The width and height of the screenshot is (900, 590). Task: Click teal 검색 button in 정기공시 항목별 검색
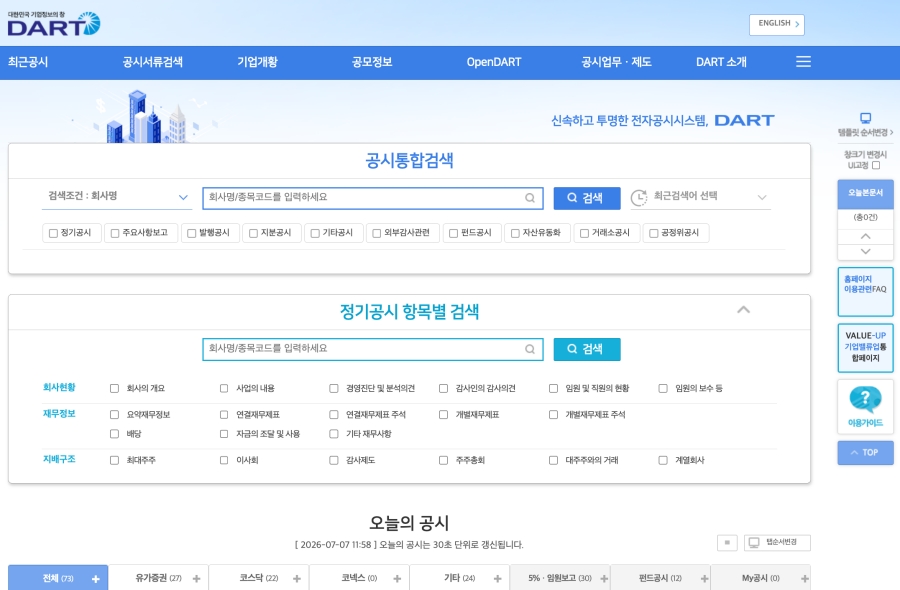(x=587, y=349)
